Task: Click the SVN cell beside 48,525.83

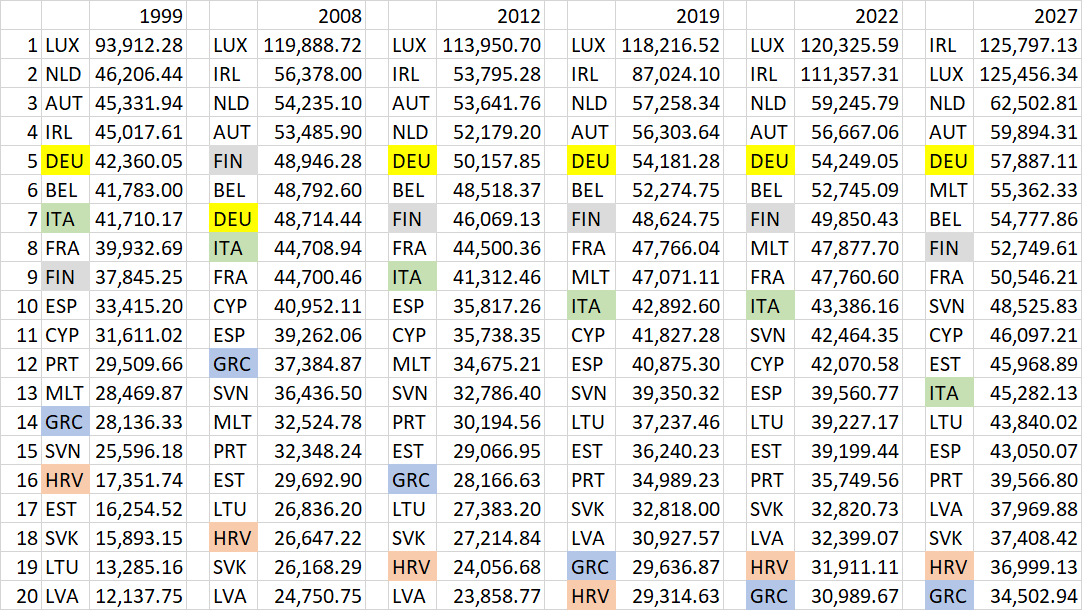Action: point(950,306)
